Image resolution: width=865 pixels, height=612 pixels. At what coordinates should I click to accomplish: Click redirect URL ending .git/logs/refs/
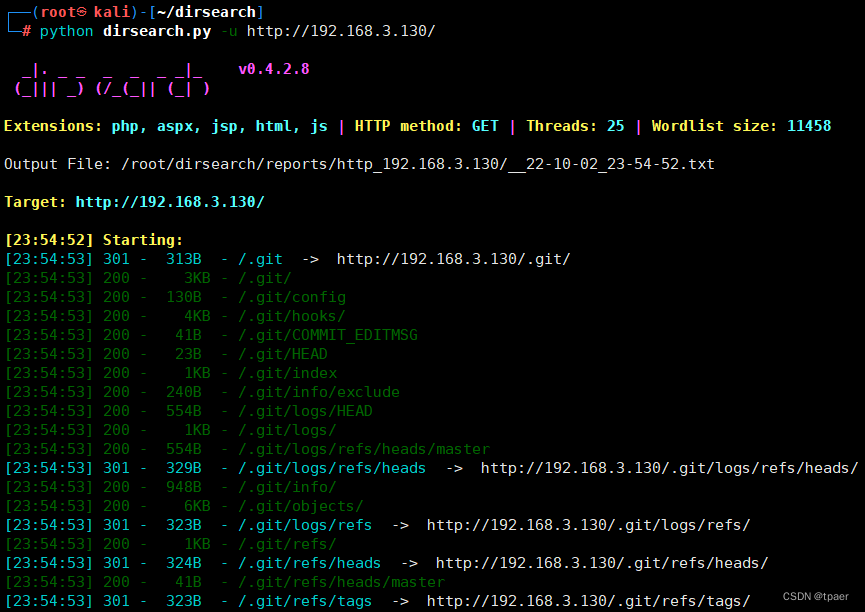coord(588,525)
